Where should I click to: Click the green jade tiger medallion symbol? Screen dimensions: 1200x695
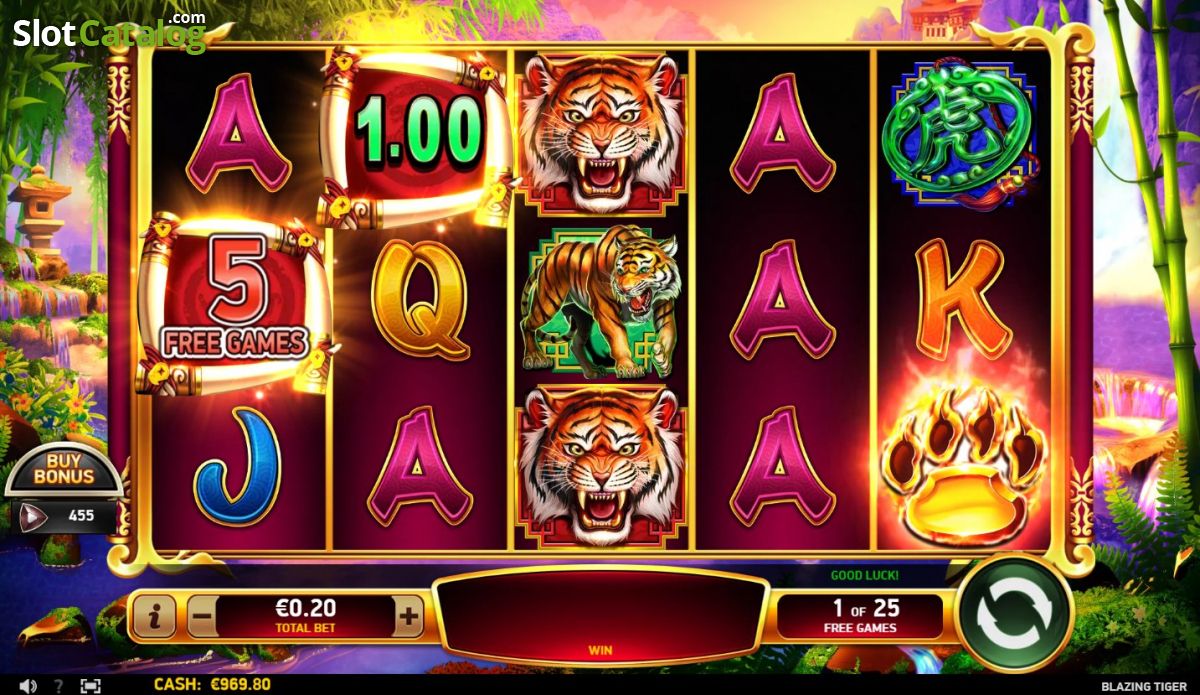click(x=957, y=133)
